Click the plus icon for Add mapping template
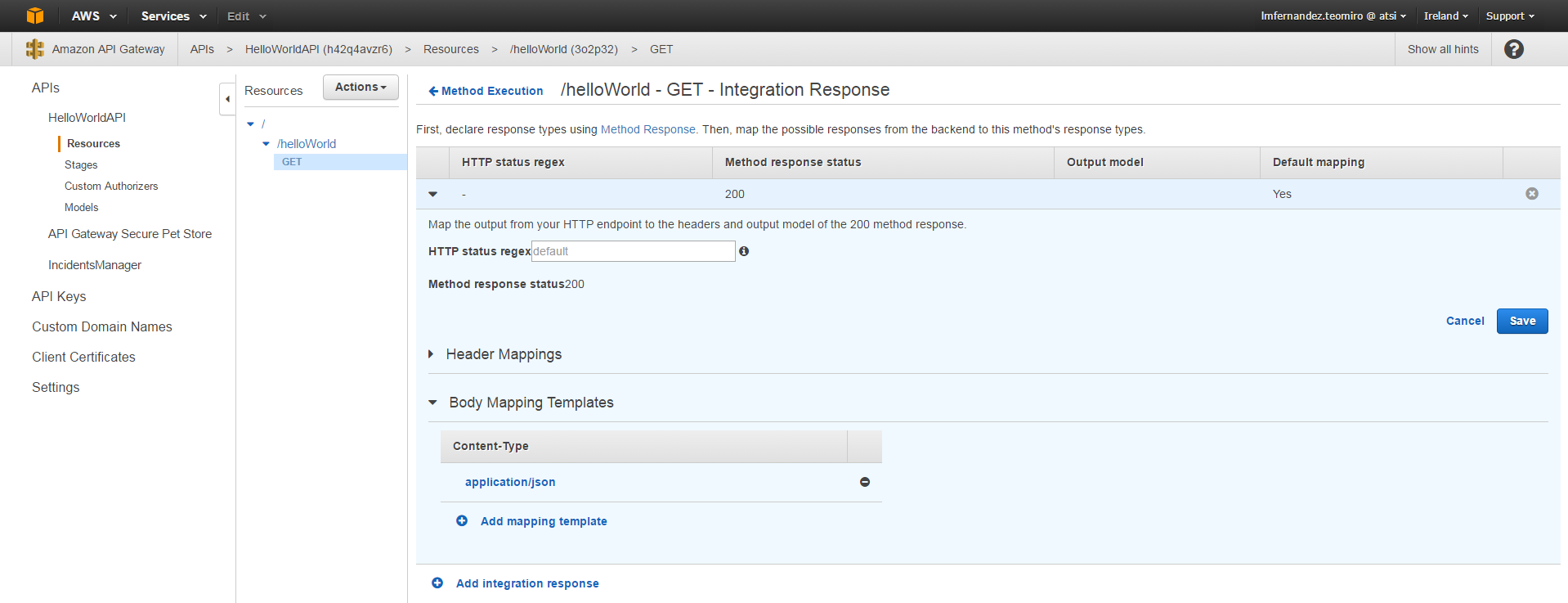The image size is (1568, 603). tap(462, 521)
